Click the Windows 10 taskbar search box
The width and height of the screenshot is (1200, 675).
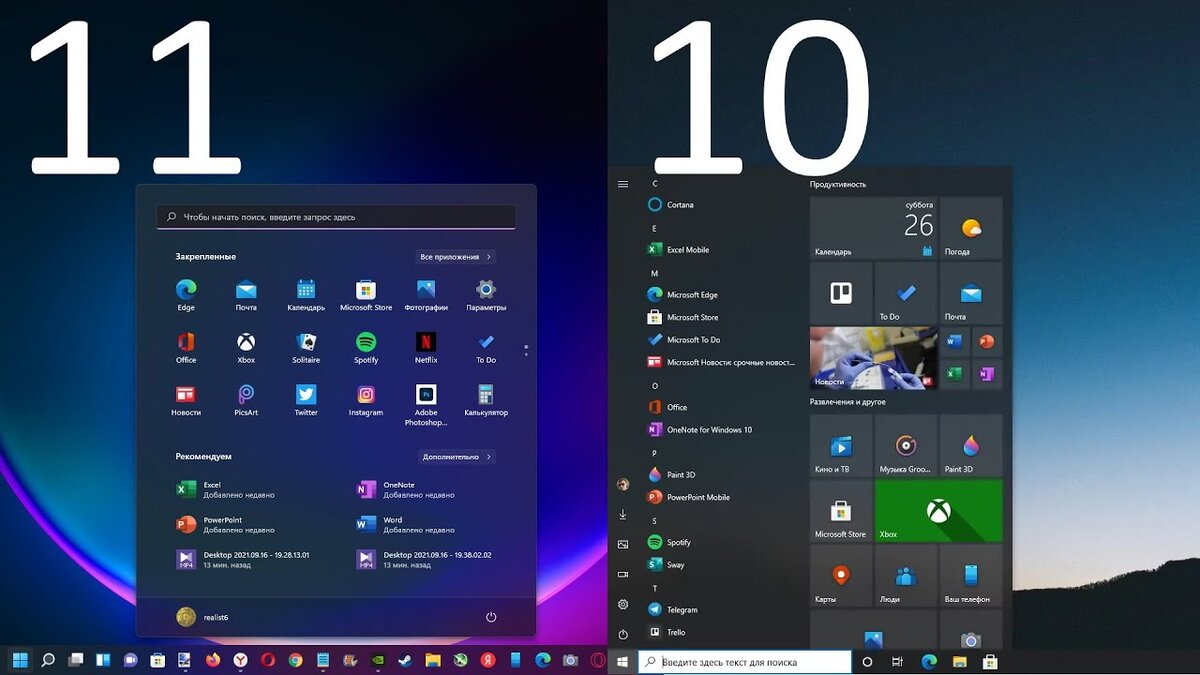(x=745, y=662)
